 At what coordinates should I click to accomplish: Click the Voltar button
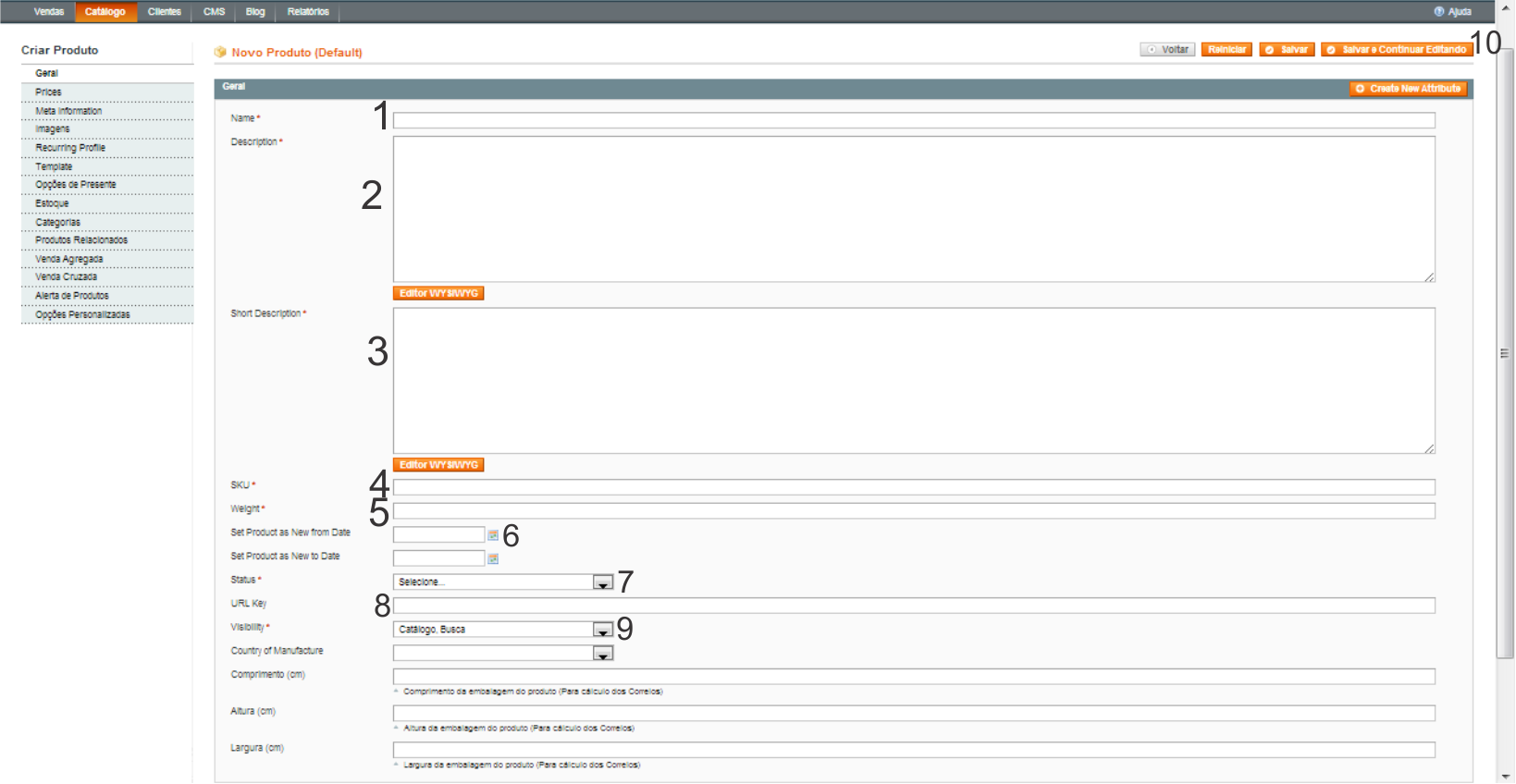pos(1167,50)
